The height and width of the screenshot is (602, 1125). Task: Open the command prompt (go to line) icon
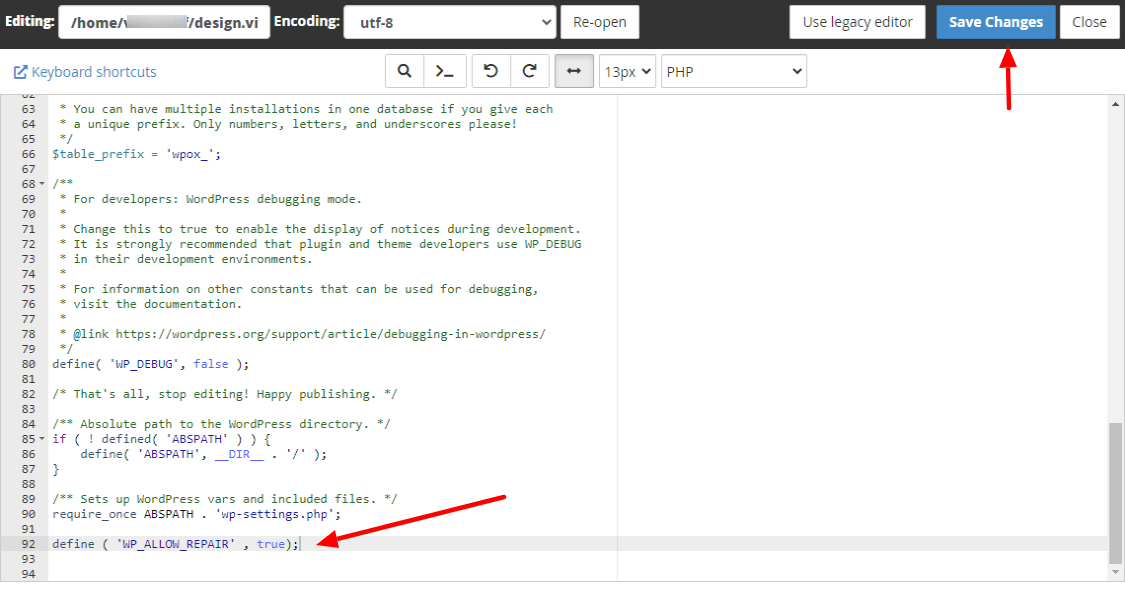[x=445, y=71]
